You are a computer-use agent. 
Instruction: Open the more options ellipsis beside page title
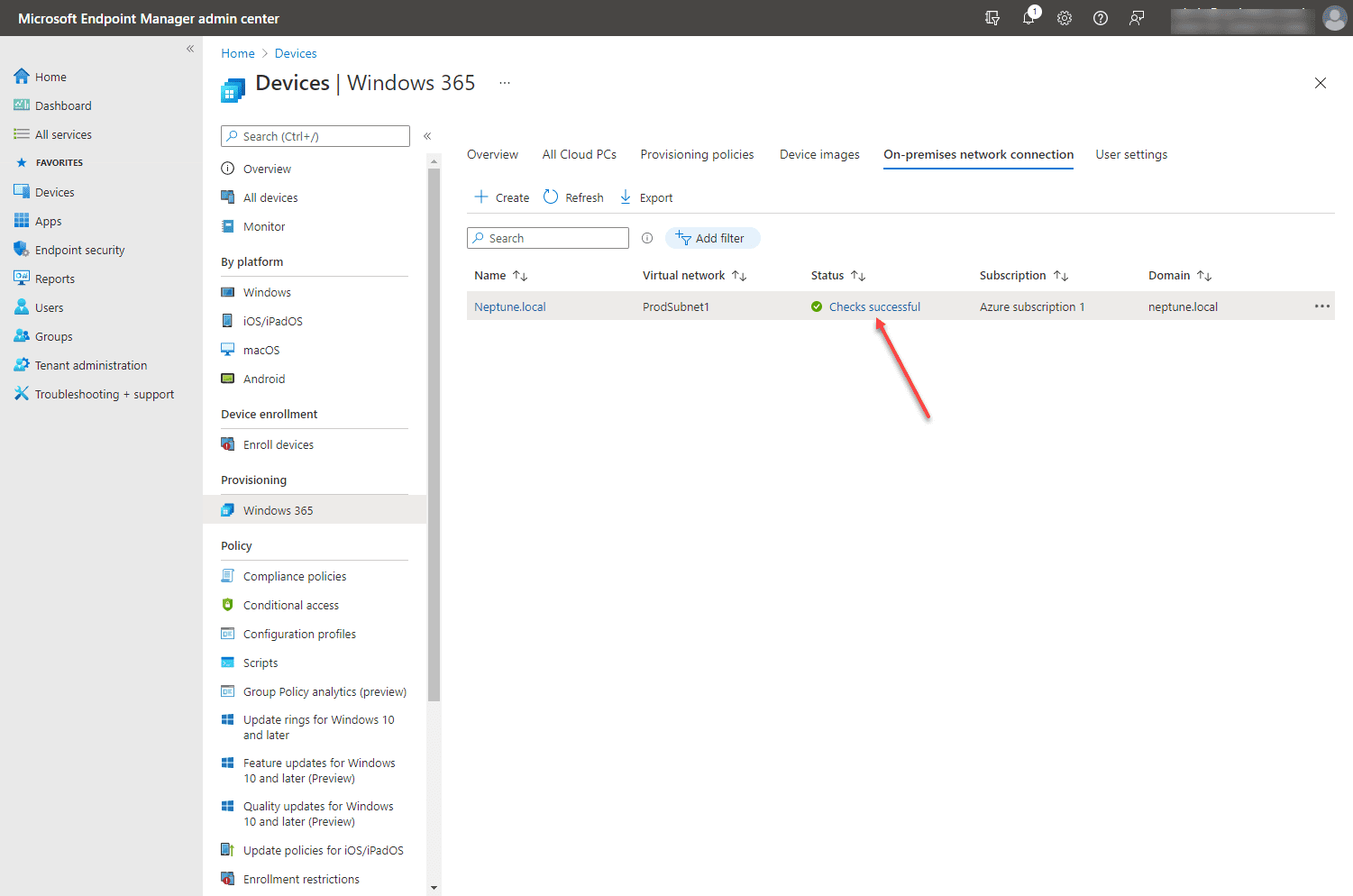click(x=505, y=83)
